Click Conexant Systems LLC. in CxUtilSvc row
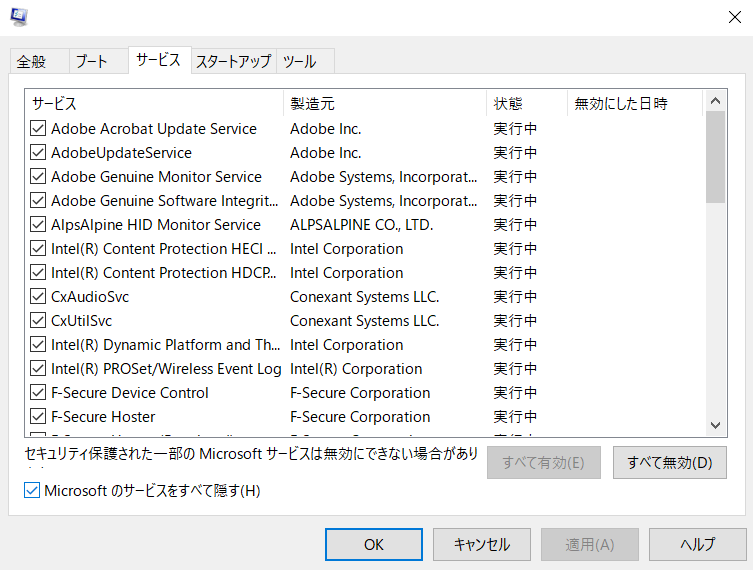 [364, 321]
